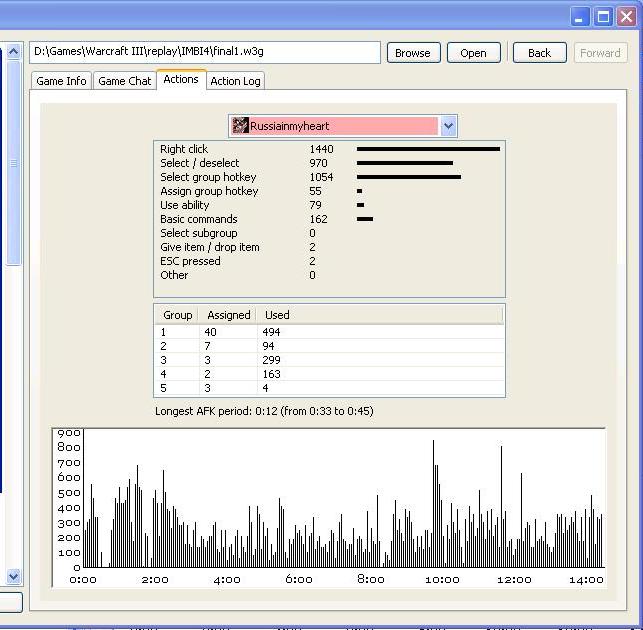Open the Game Chat tab
643x630 pixels.
click(x=125, y=81)
